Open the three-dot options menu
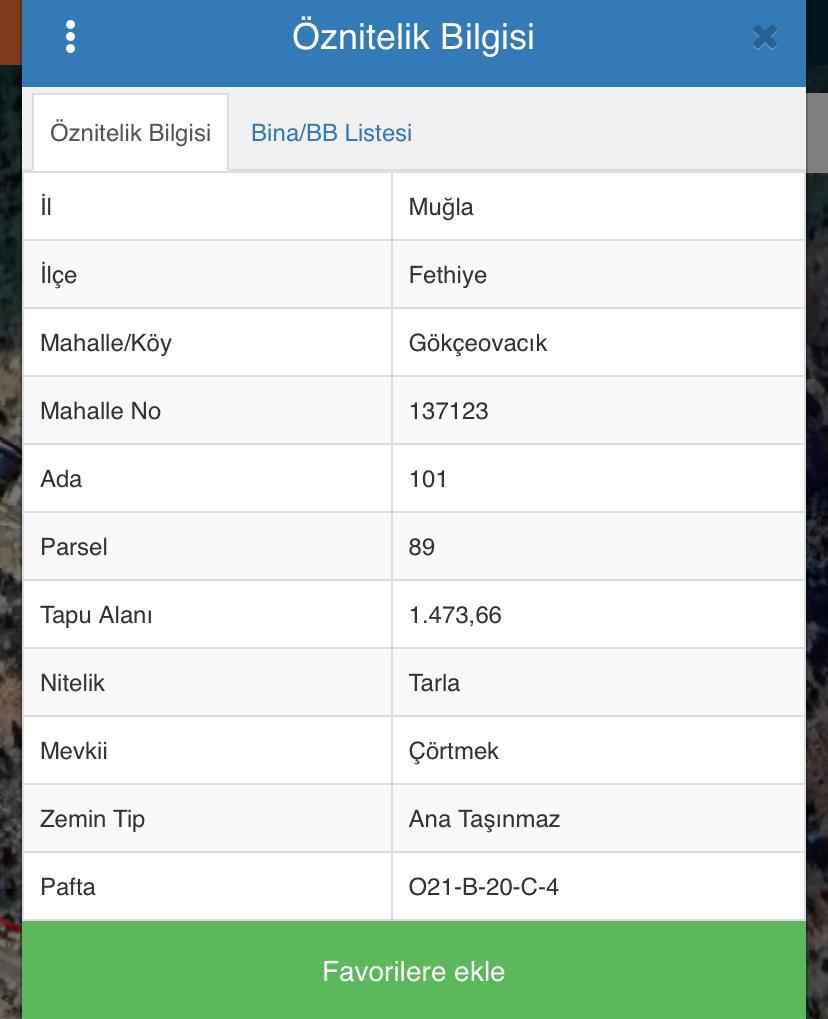828x1019 pixels. [x=70, y=36]
